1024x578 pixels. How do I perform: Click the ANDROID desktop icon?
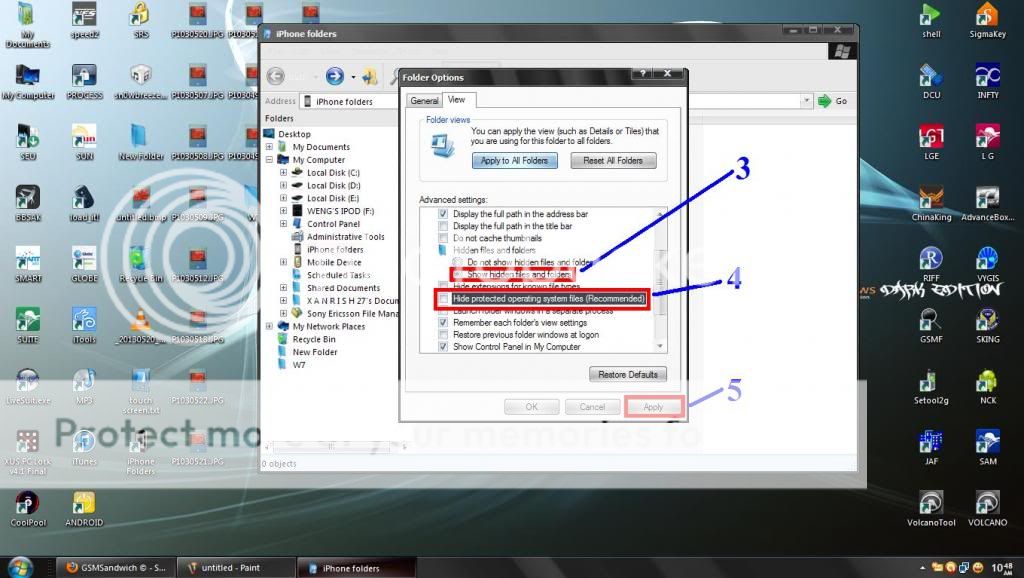(x=84, y=504)
